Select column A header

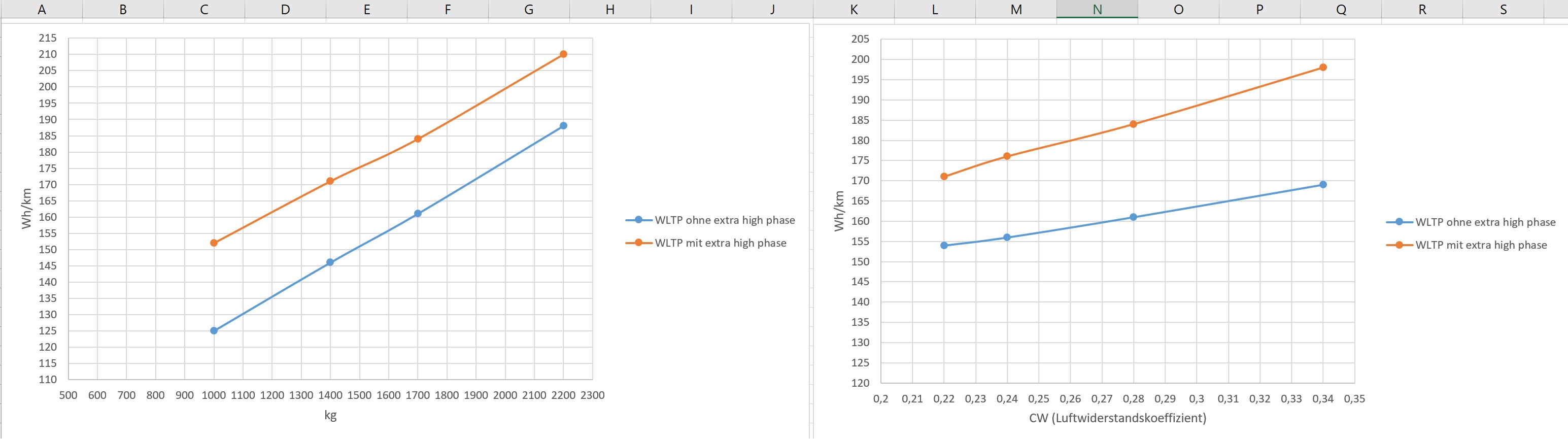42,9
